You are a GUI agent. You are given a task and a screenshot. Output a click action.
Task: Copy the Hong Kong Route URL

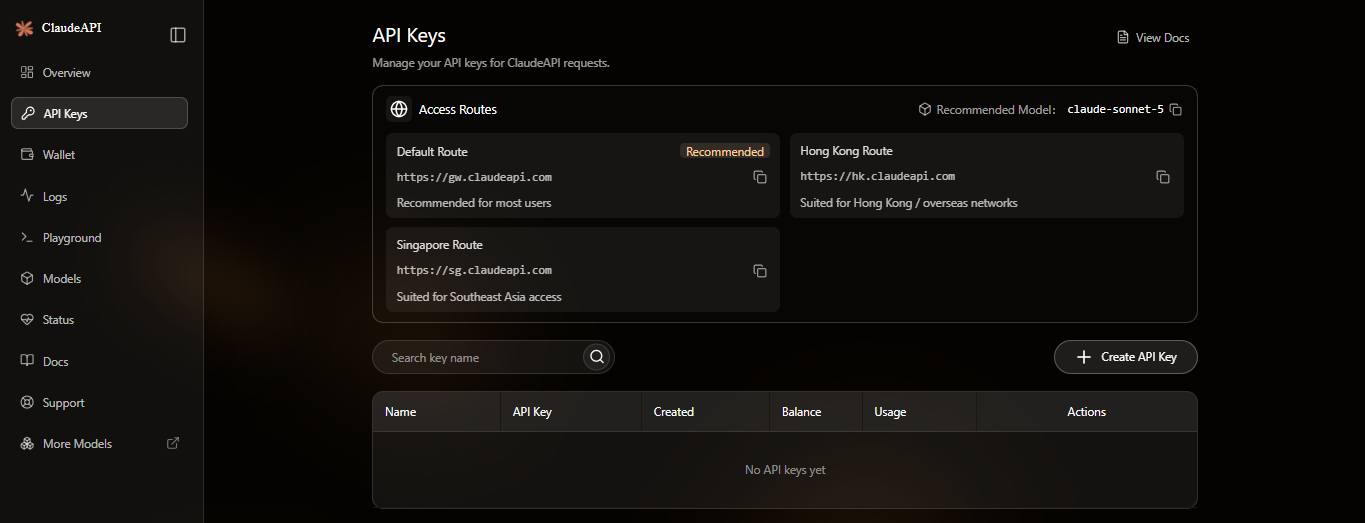[x=1163, y=177]
